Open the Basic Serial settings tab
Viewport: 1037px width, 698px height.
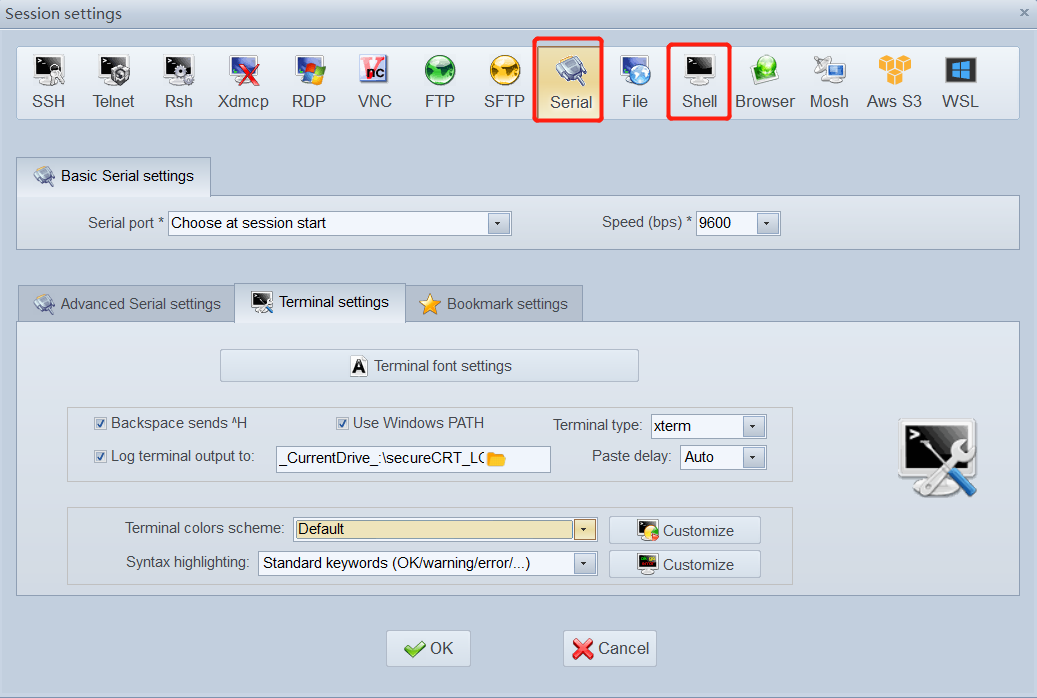pos(114,176)
